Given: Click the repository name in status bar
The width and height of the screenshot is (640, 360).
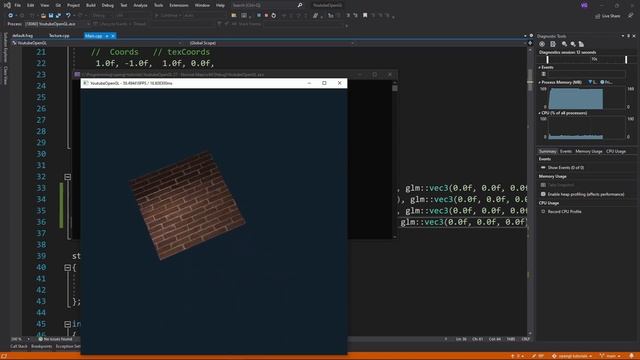Looking at the screenshot, I should pos(571,356).
